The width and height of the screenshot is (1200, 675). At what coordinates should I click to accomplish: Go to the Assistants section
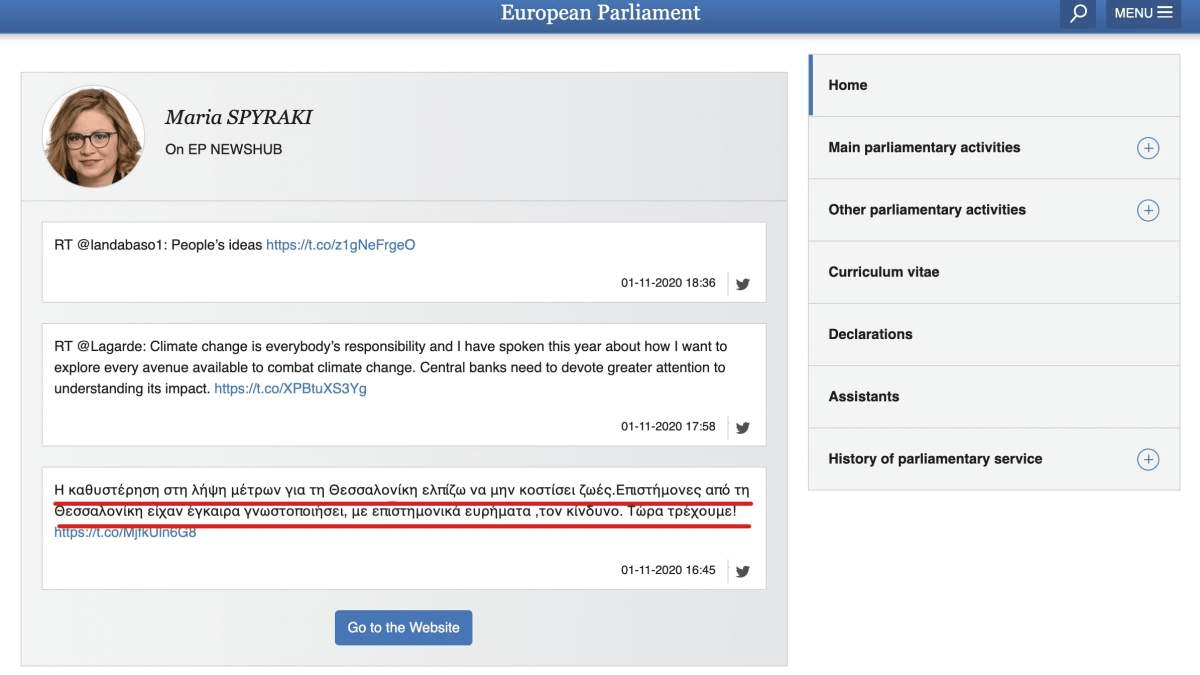coord(864,396)
